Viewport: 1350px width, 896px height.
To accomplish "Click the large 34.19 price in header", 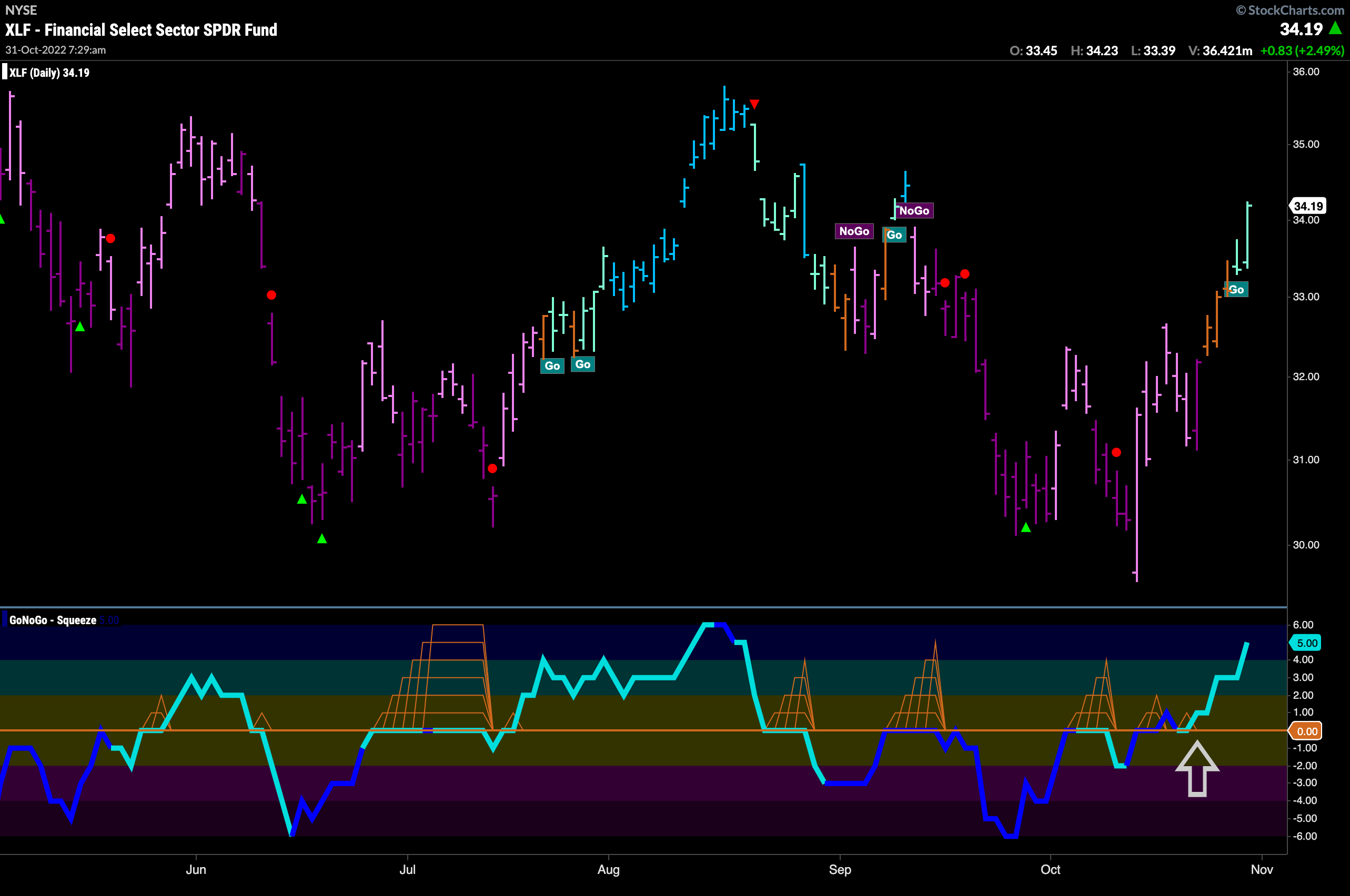I will pos(1301,28).
